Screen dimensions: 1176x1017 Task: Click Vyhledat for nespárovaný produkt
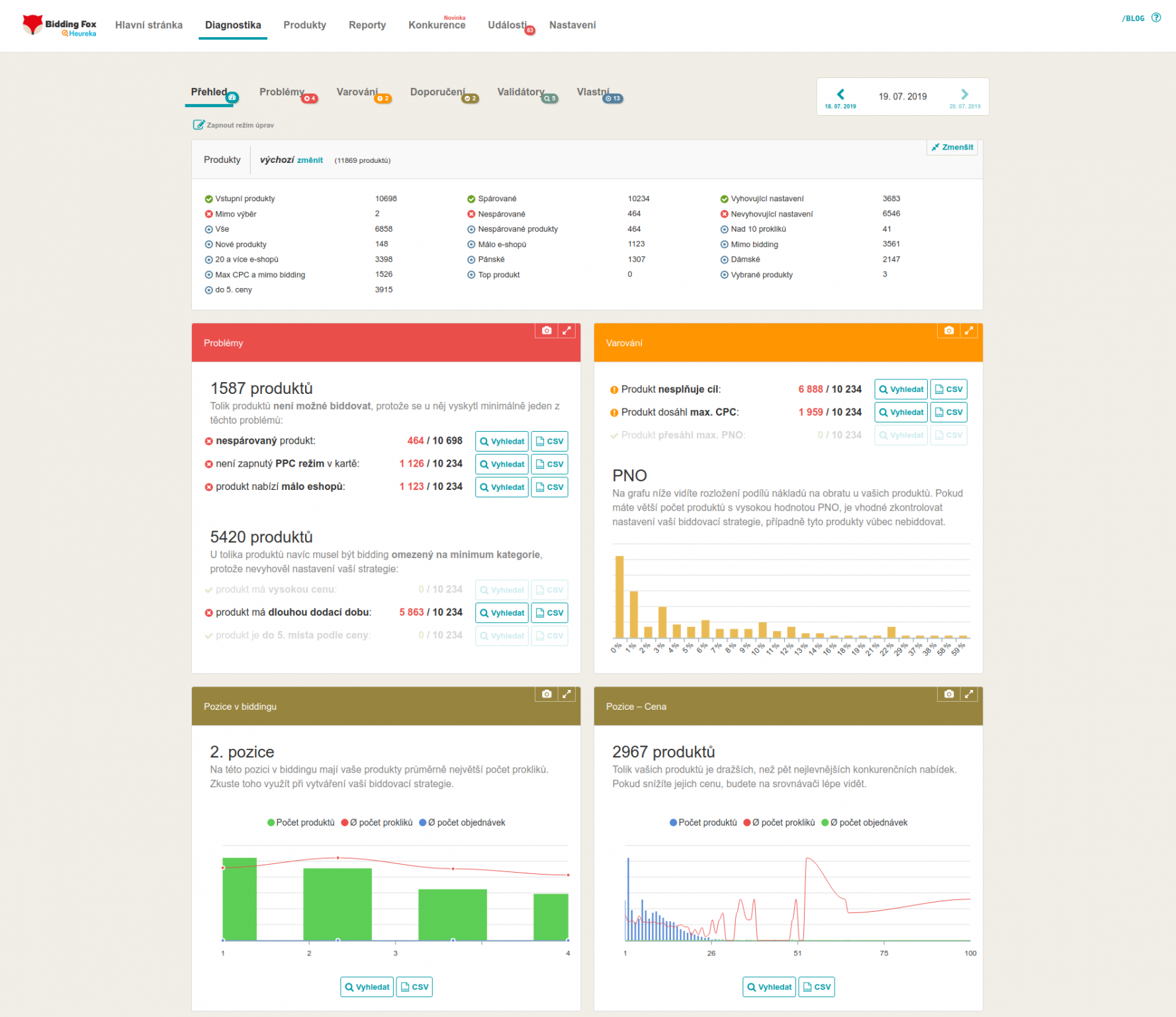coord(502,442)
